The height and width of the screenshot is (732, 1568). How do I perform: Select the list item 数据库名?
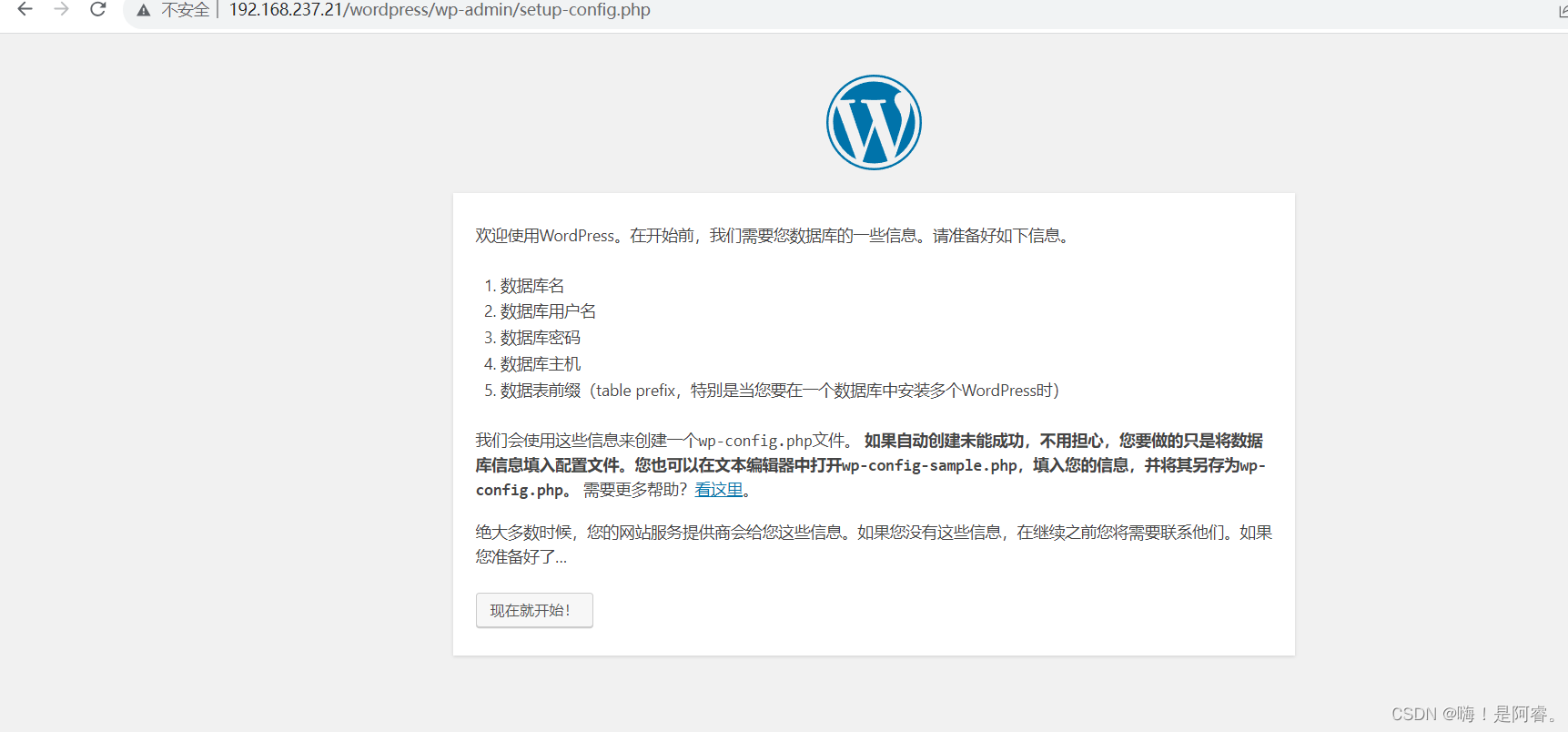coord(532,286)
